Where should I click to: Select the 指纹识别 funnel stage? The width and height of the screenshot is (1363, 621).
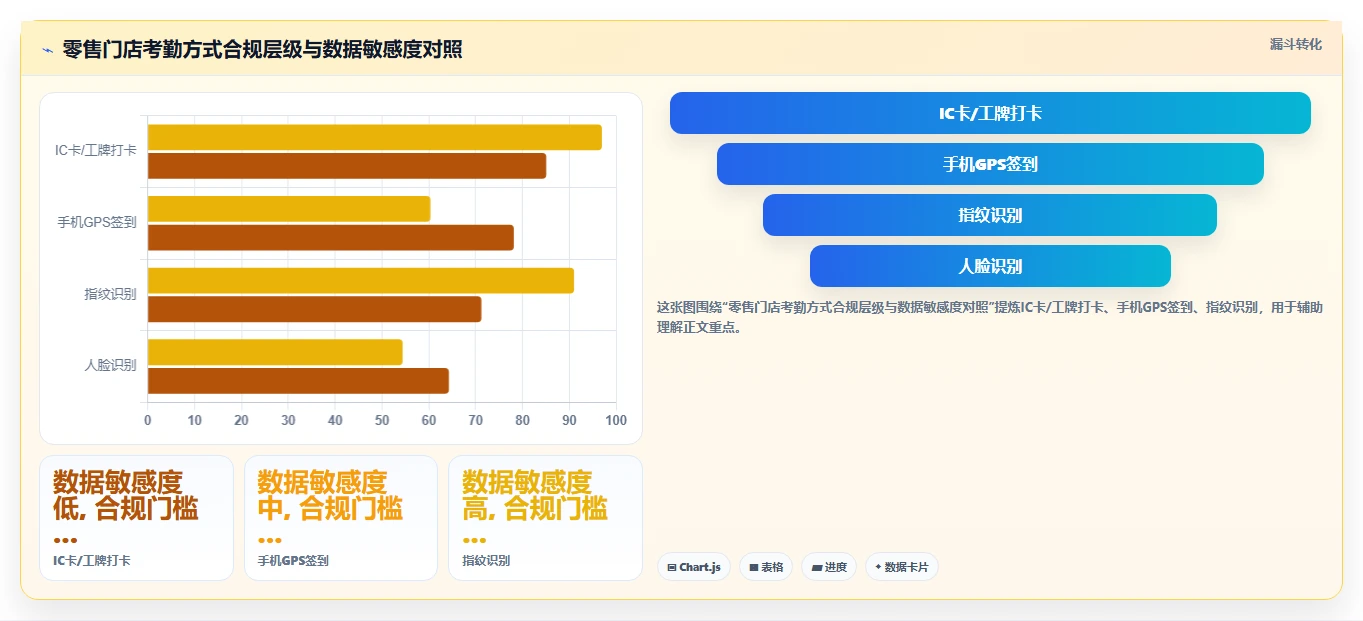(x=990, y=215)
